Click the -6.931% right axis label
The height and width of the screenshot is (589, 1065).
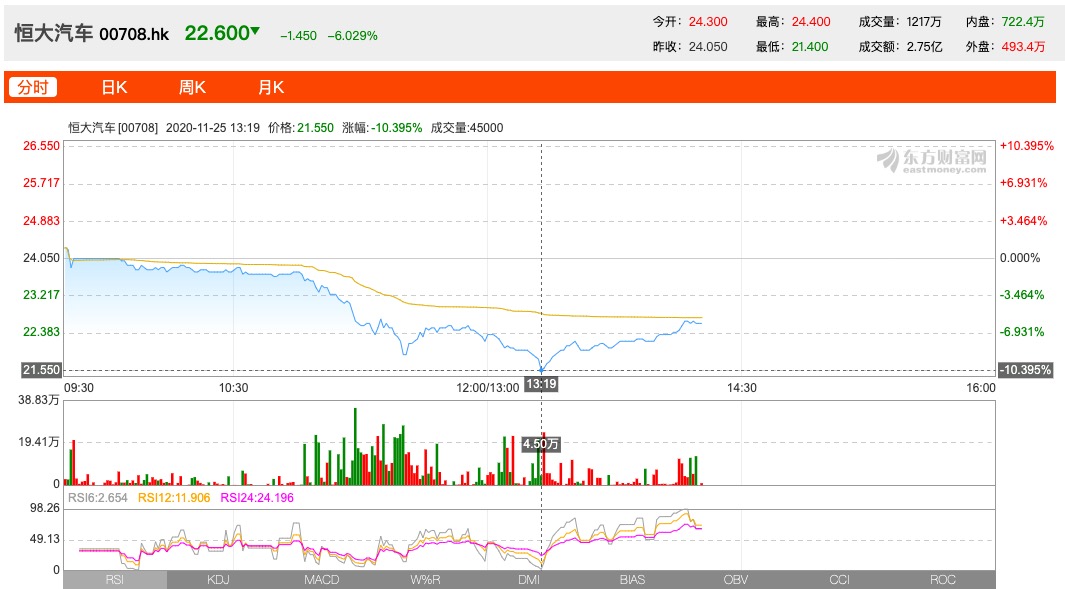point(1022,332)
